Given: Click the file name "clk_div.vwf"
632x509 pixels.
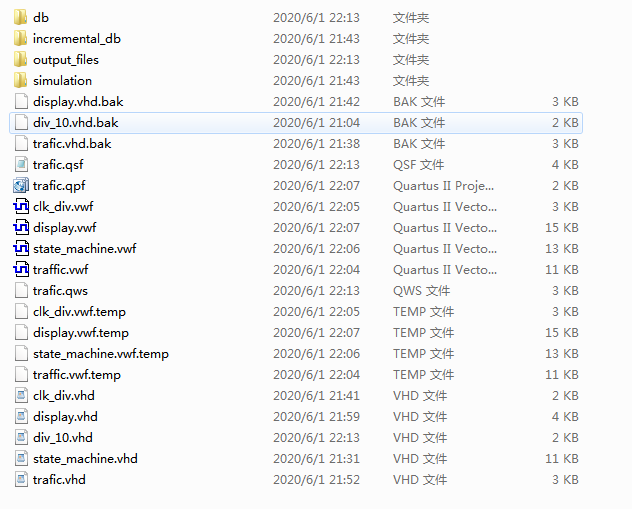Looking at the screenshot, I should pyautogui.click(x=63, y=206).
